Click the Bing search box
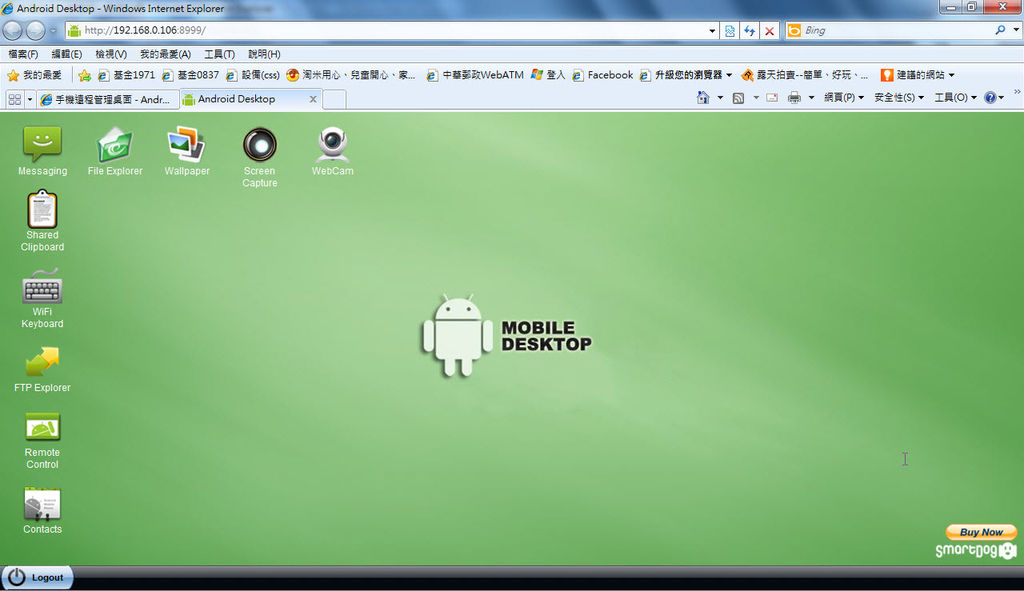This screenshot has height=591, width=1024. (x=896, y=30)
